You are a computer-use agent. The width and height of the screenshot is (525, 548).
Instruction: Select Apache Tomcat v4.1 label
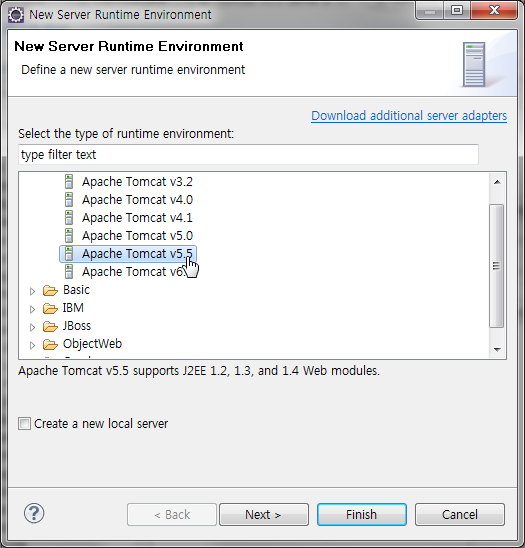[137, 217]
